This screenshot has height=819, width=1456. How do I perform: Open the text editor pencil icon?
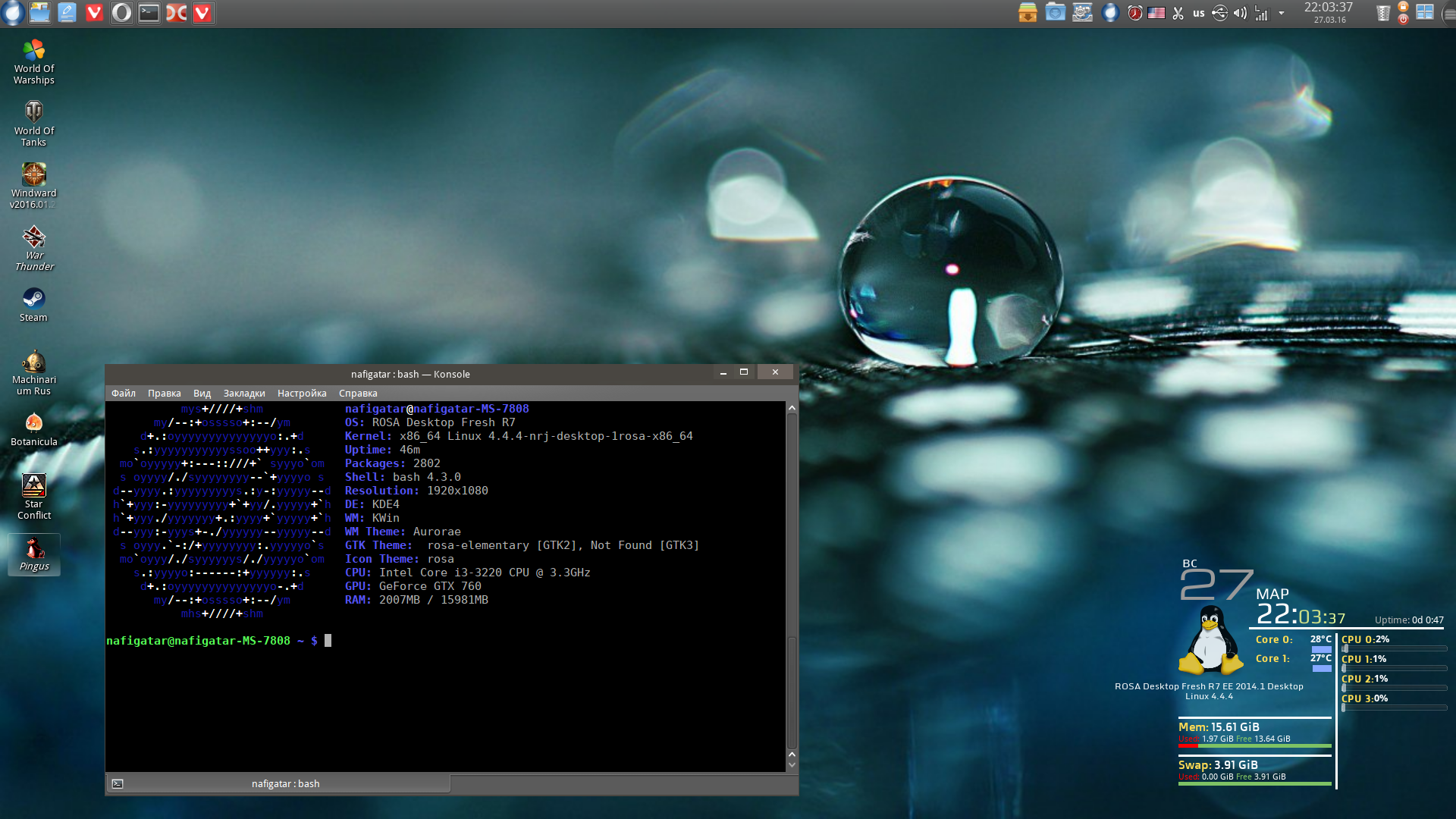point(67,13)
